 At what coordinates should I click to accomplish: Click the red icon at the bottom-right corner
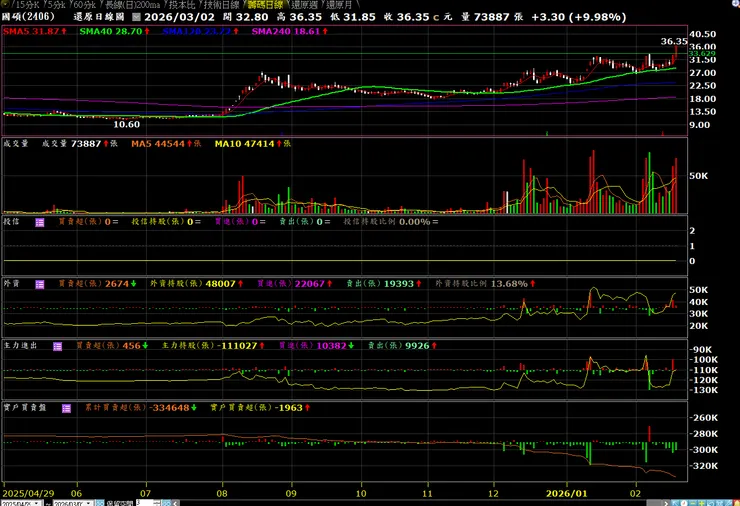737,503
